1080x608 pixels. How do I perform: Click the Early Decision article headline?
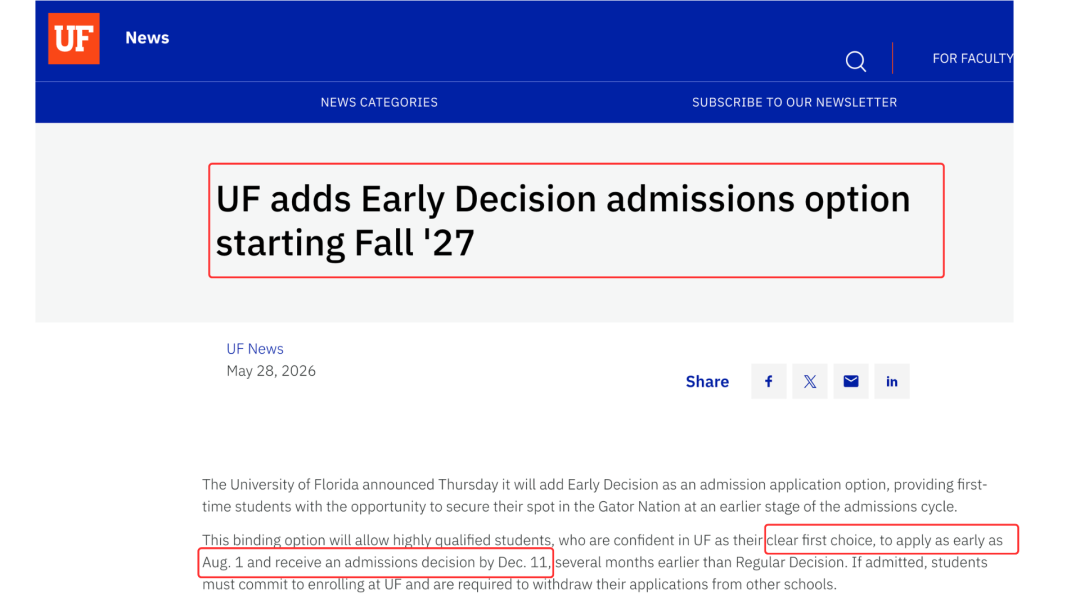click(x=563, y=220)
